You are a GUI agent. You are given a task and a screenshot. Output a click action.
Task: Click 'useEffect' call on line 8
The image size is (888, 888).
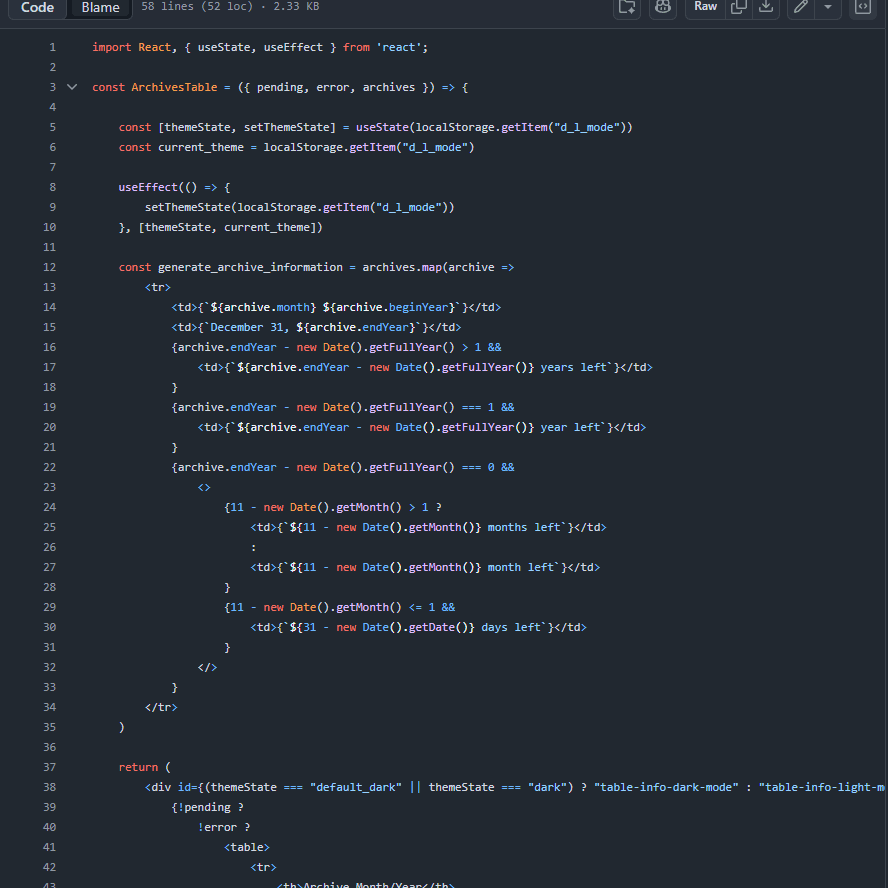coord(148,187)
